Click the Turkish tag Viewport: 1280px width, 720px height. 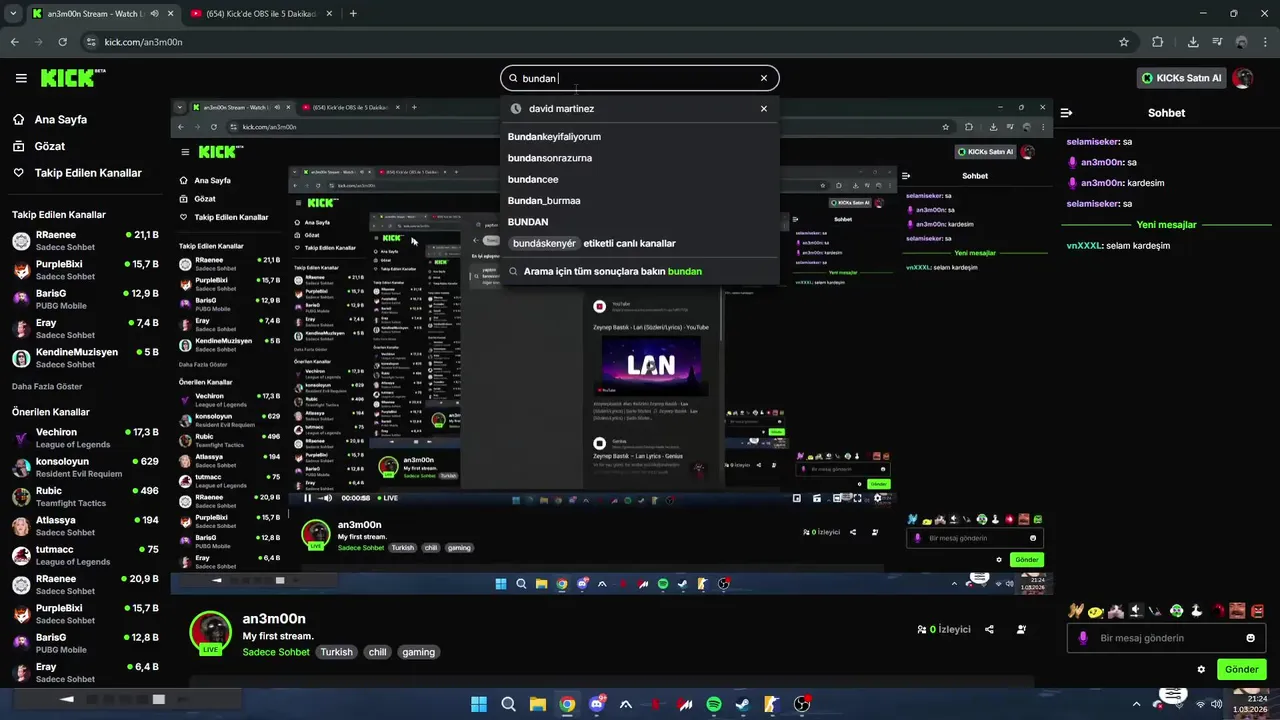[x=336, y=652]
